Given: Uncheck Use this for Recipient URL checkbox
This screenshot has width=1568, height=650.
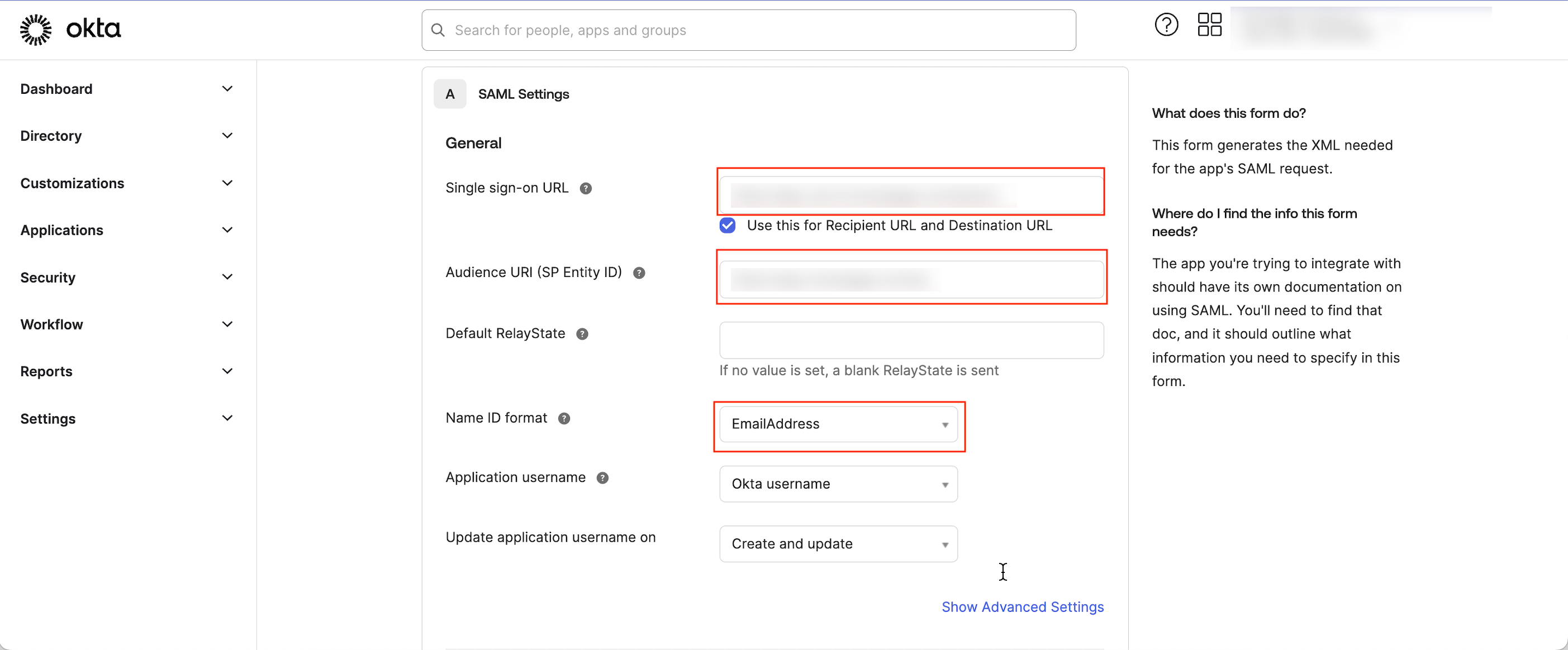Looking at the screenshot, I should 728,226.
